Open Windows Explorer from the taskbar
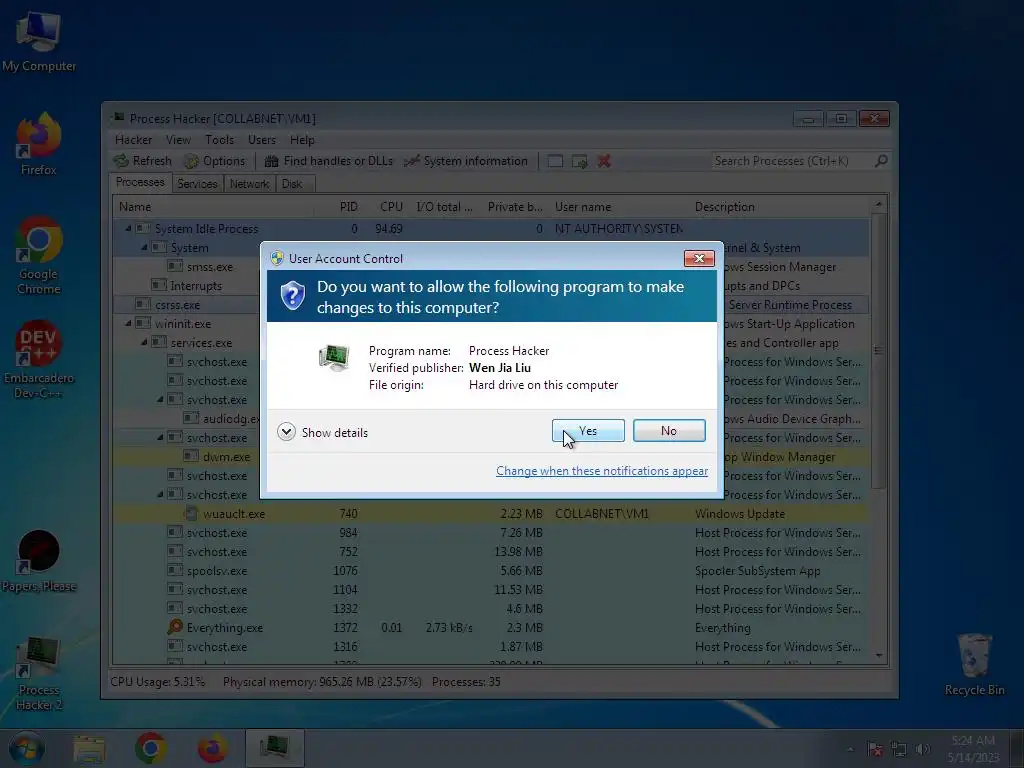The height and width of the screenshot is (768, 1024). [x=89, y=749]
